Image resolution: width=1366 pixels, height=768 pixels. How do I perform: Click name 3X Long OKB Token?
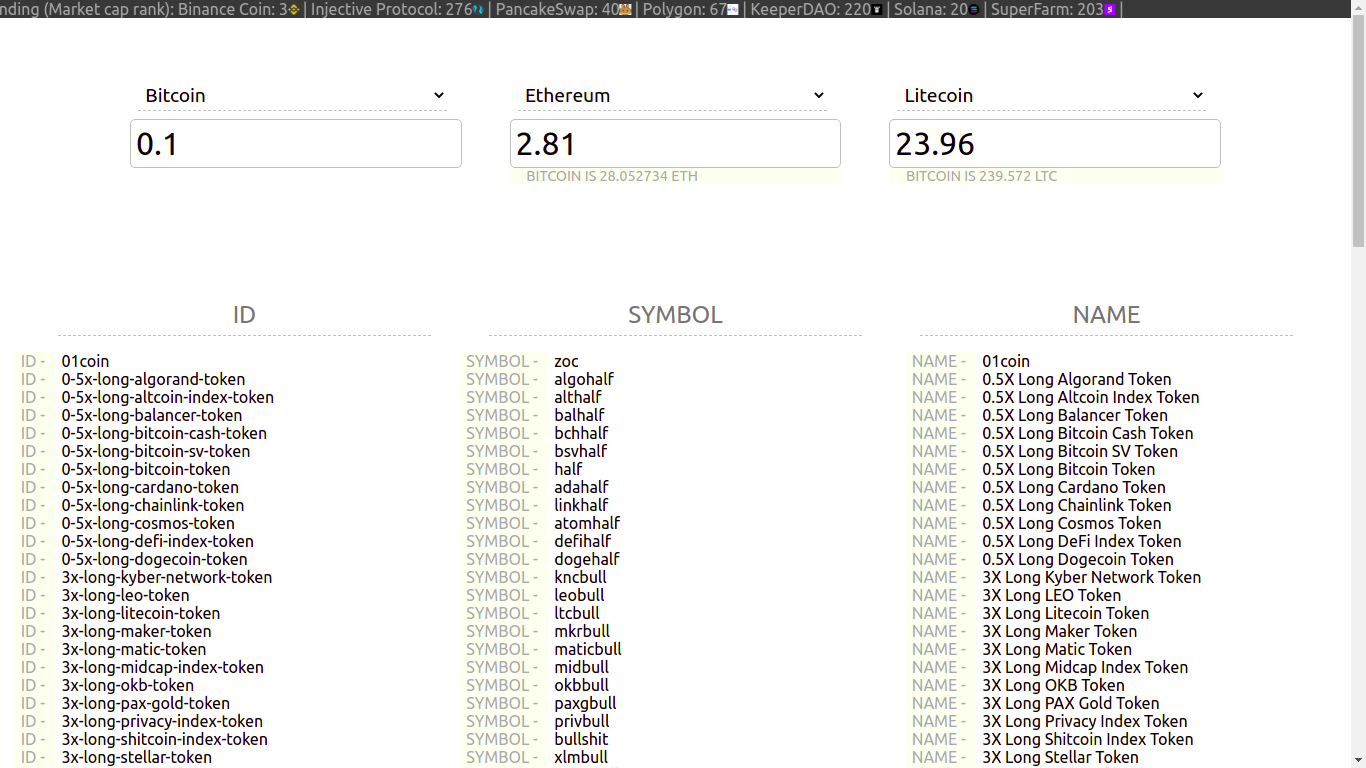[1054, 686]
